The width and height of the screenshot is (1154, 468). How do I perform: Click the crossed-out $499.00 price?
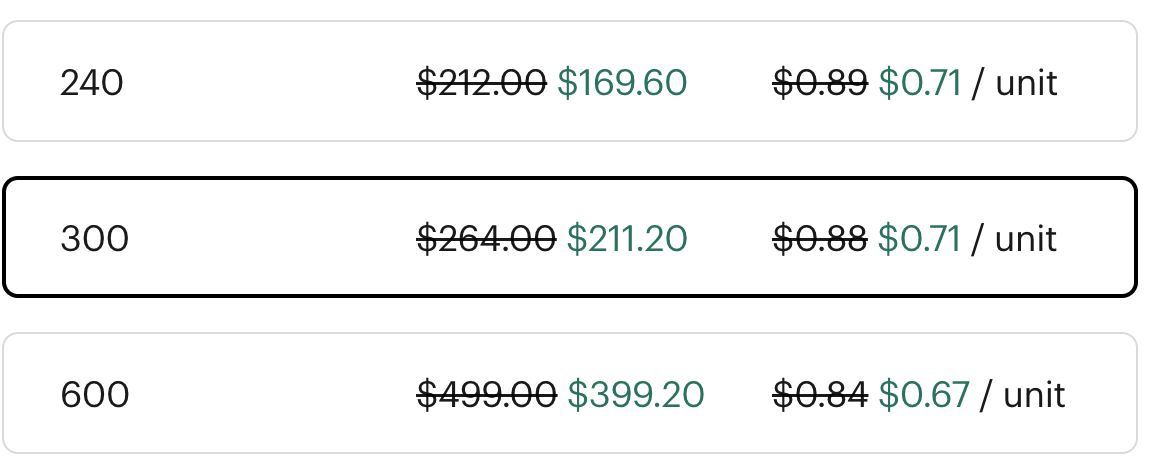pyautogui.click(x=486, y=395)
